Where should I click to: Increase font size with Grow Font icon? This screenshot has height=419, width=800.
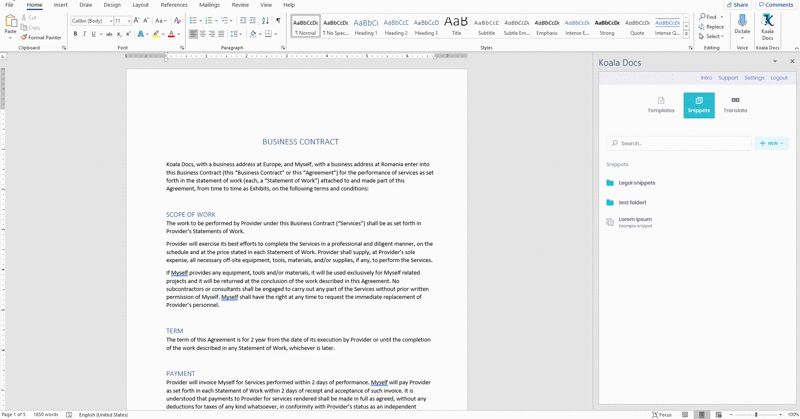(136, 21)
